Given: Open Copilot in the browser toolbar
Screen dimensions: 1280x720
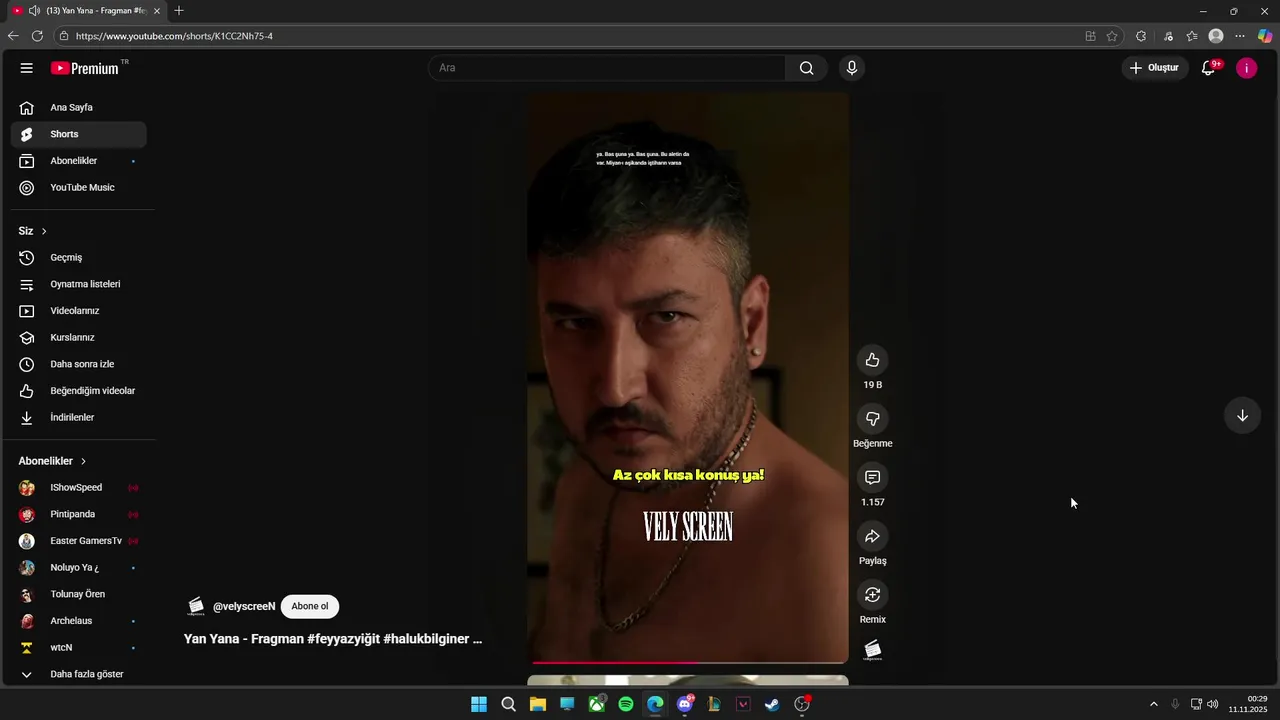Looking at the screenshot, I should [x=1265, y=36].
